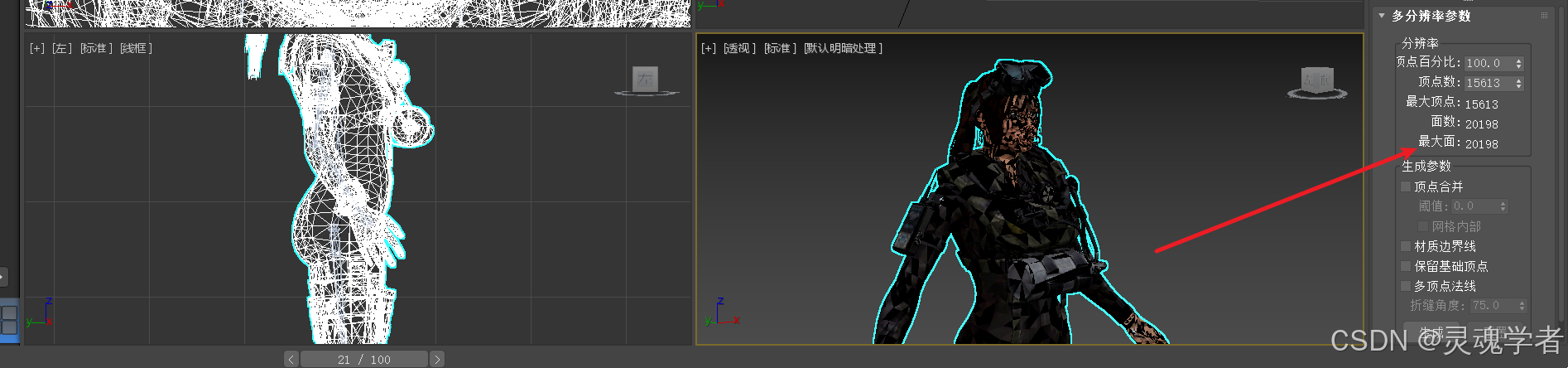Open the [+] menu of the perspective viewport
The width and height of the screenshot is (1568, 368).
click(x=709, y=48)
